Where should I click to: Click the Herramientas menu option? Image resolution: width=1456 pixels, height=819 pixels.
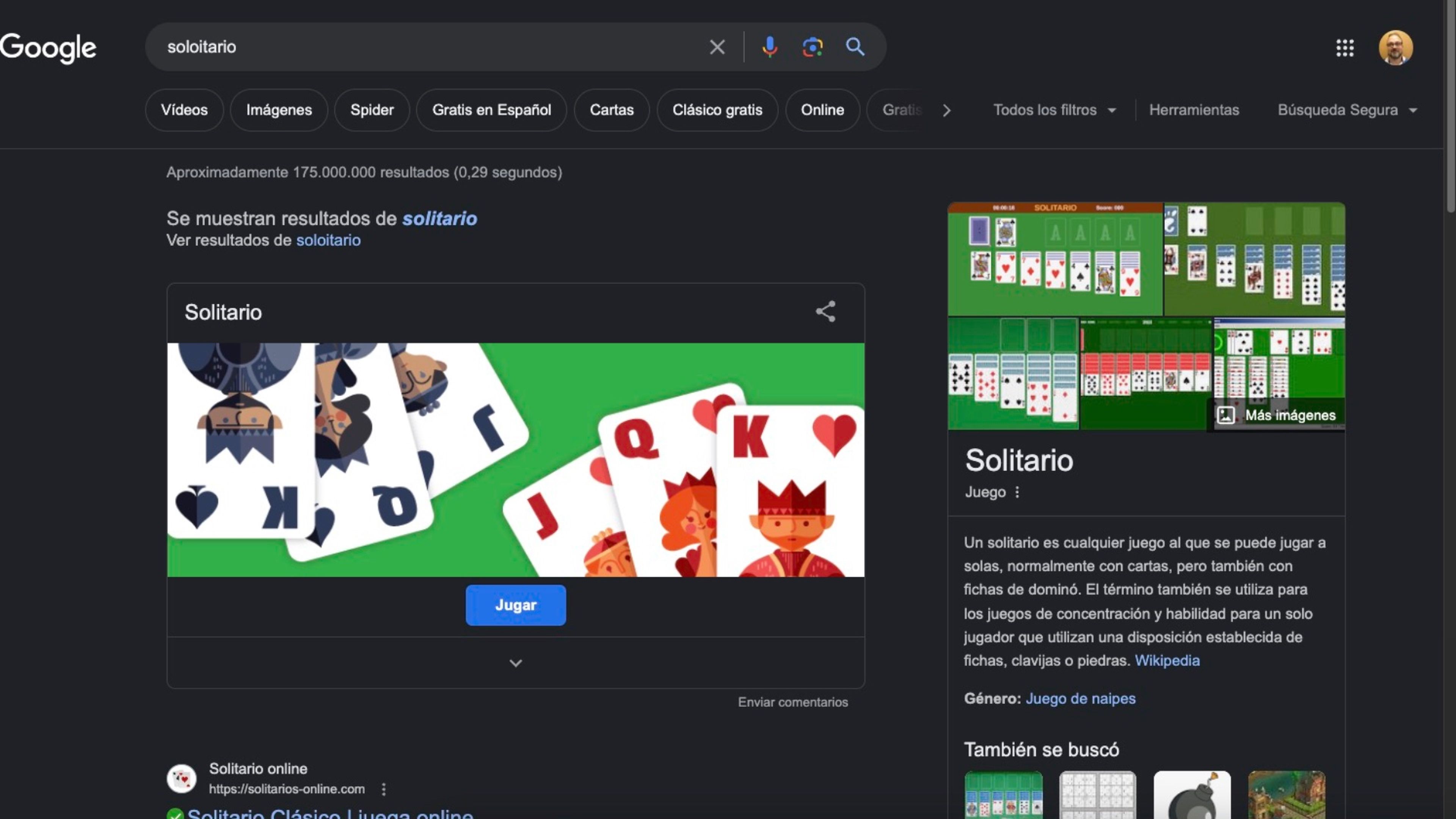pos(1194,109)
